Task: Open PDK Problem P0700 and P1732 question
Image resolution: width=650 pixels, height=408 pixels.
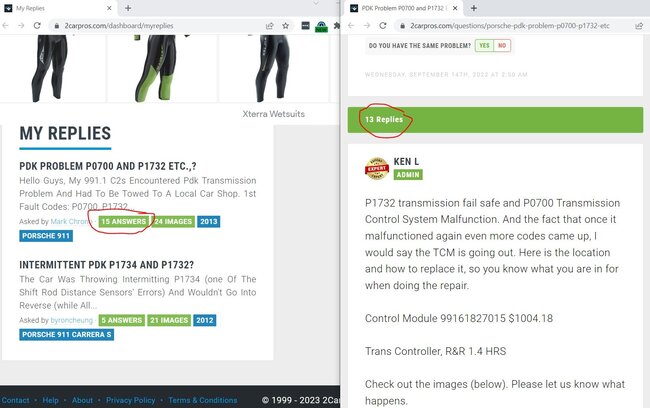Action: coord(108,166)
